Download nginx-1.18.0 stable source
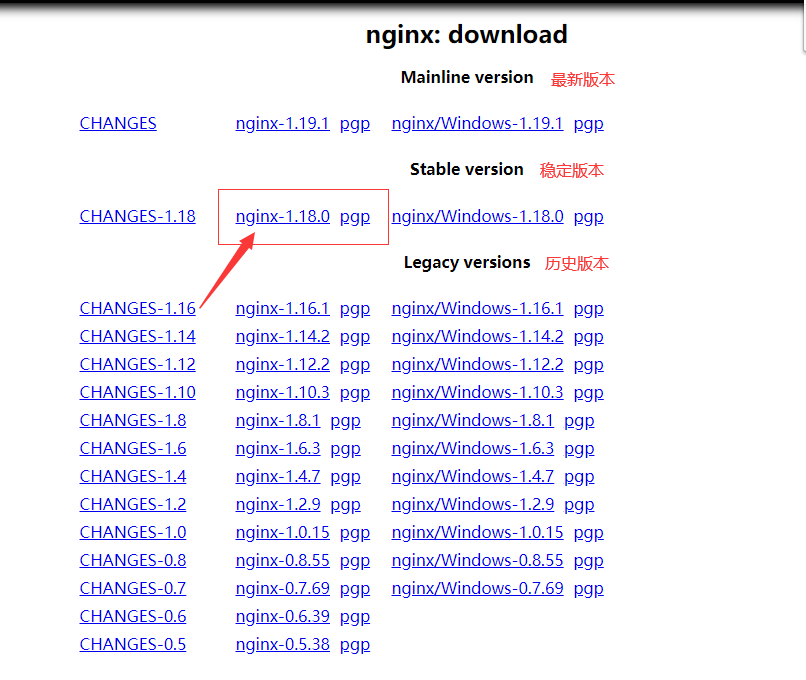 282,216
